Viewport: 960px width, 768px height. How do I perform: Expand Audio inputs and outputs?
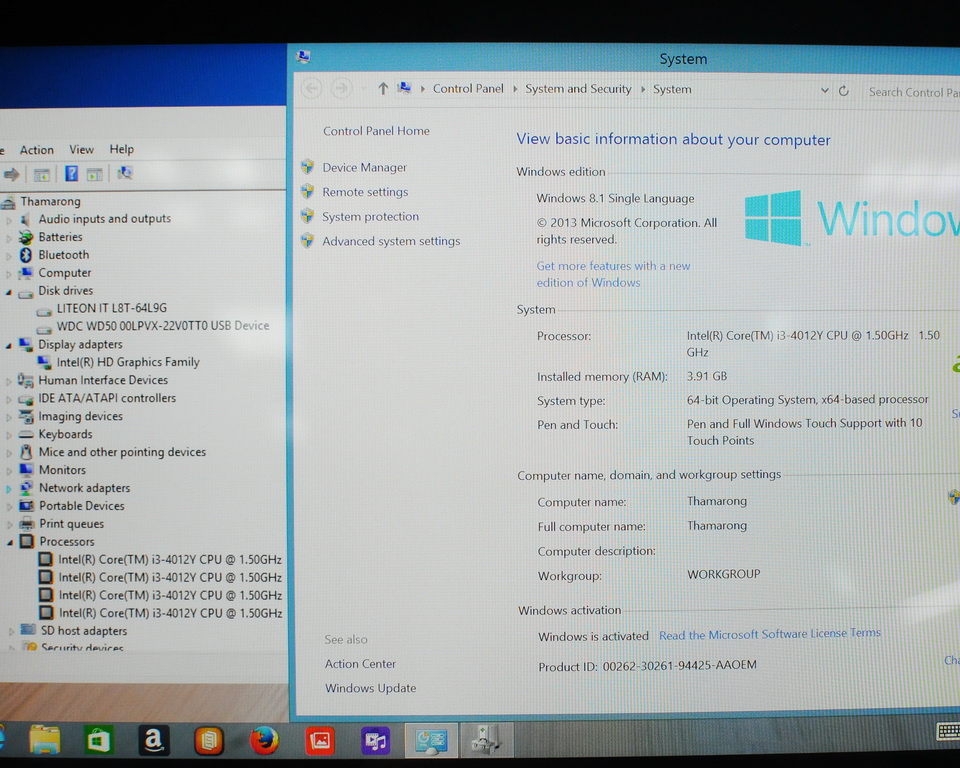click(9, 219)
